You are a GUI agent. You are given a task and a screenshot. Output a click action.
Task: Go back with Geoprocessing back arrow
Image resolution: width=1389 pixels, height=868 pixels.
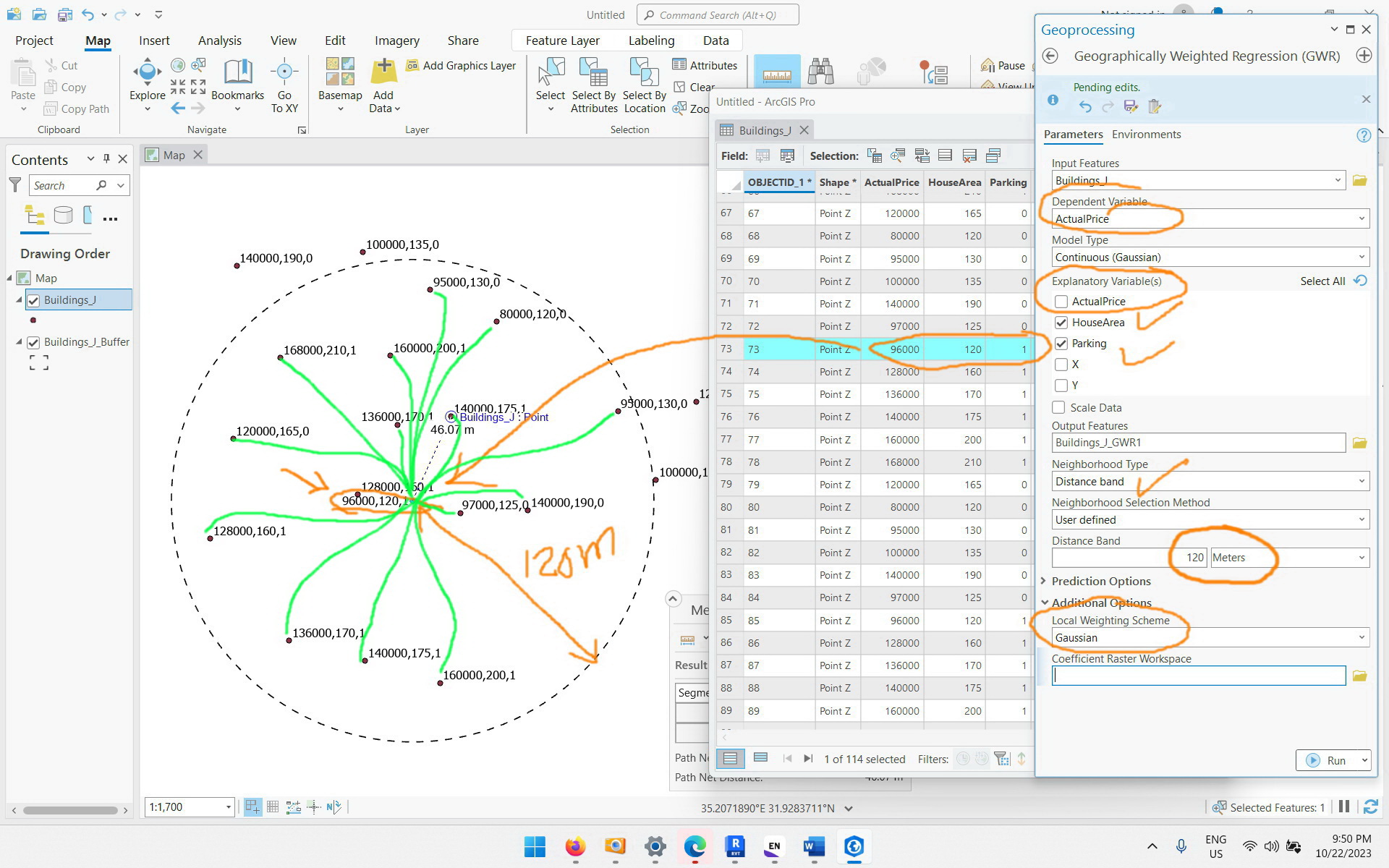click(1051, 56)
